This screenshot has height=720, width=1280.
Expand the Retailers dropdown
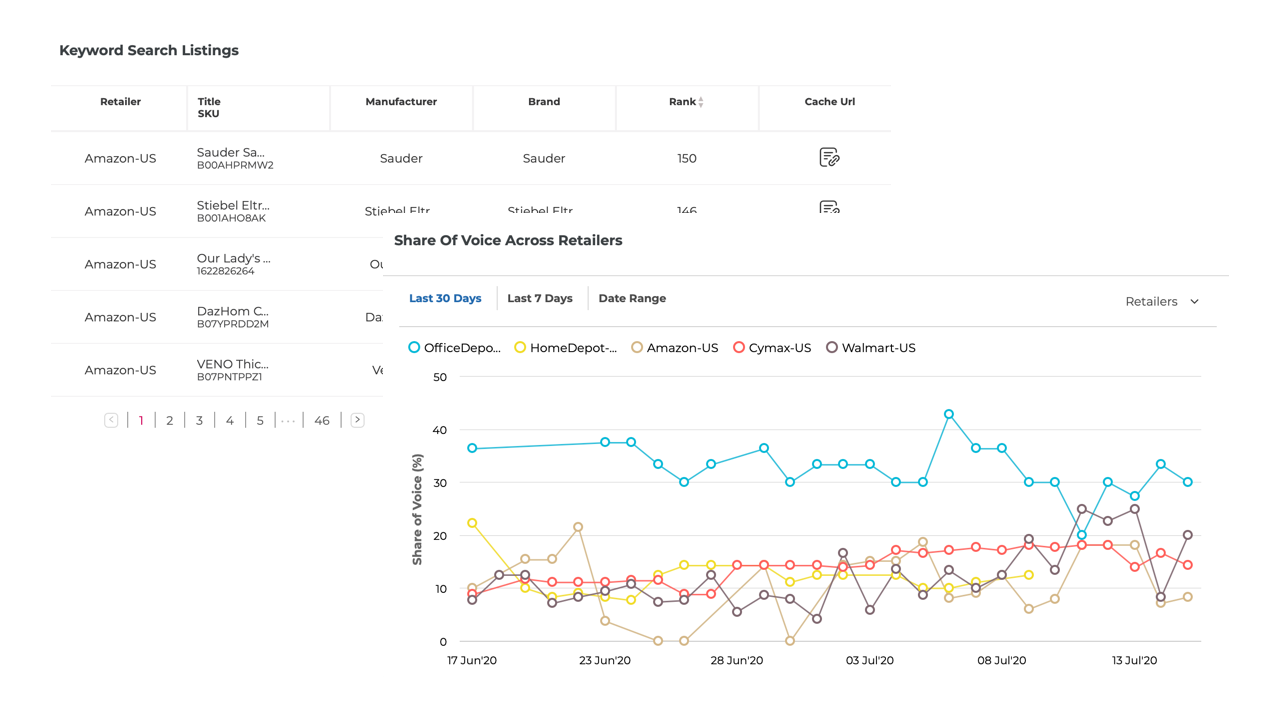pos(1162,301)
